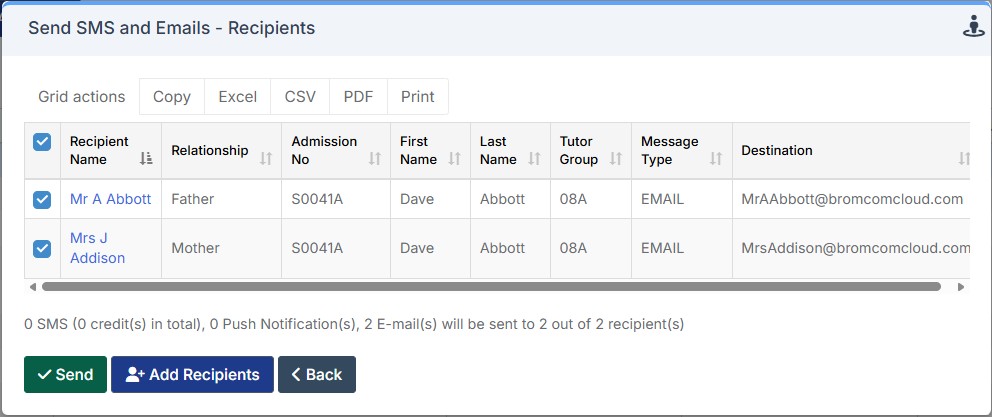Sort by Tutor Group column arrows

(x=614, y=159)
